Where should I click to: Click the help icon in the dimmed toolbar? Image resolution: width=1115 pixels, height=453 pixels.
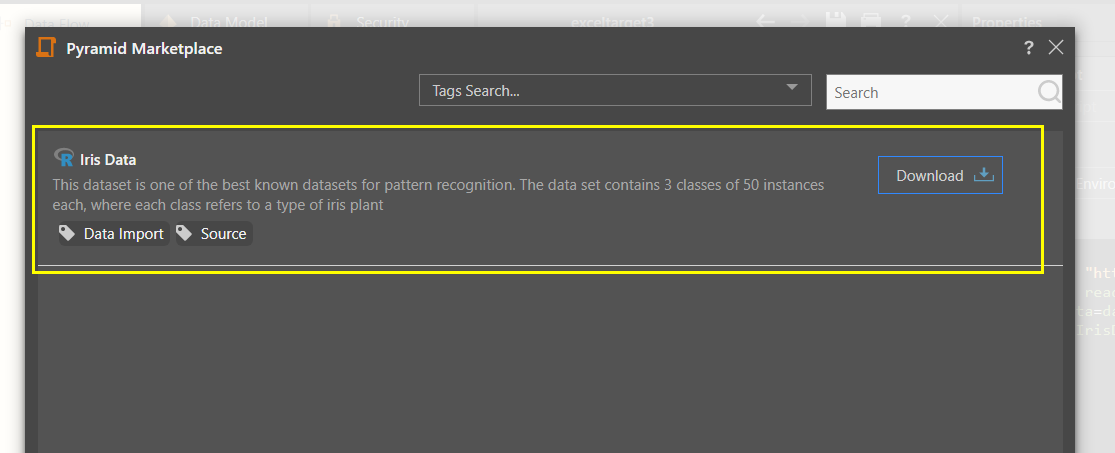[906, 20]
